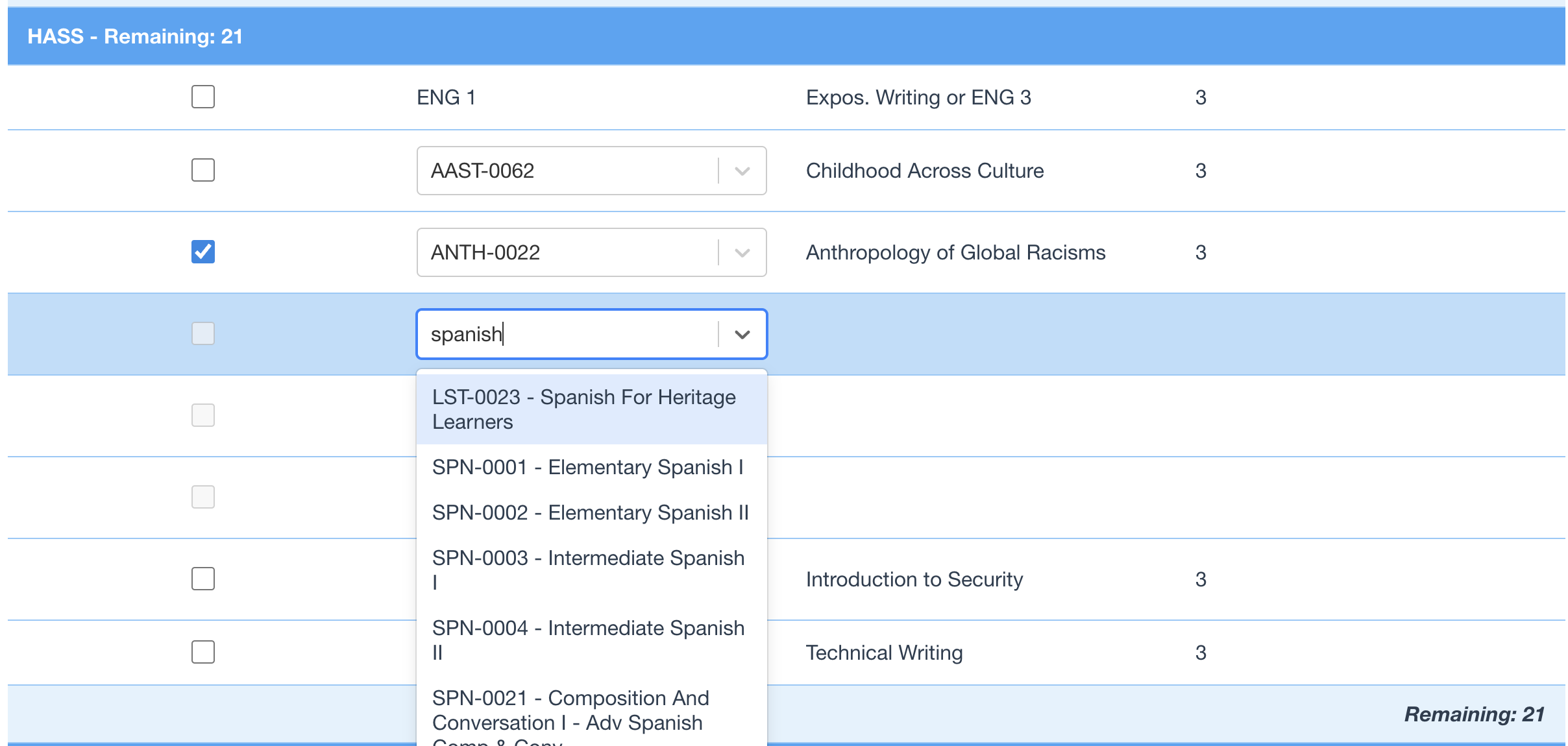Expand the ANTH-0022 dropdown arrow
Screen dimensions: 1568x746
(x=742, y=252)
